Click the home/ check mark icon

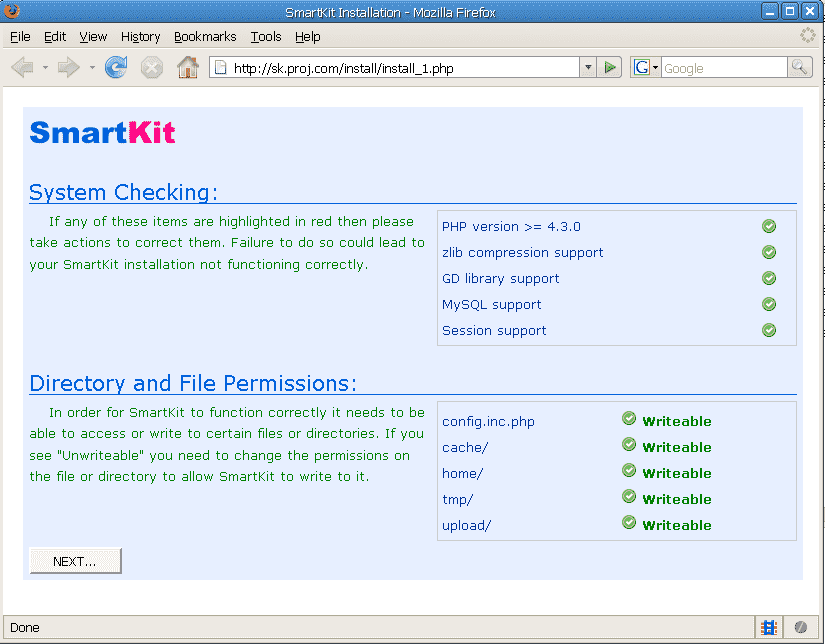pos(629,470)
